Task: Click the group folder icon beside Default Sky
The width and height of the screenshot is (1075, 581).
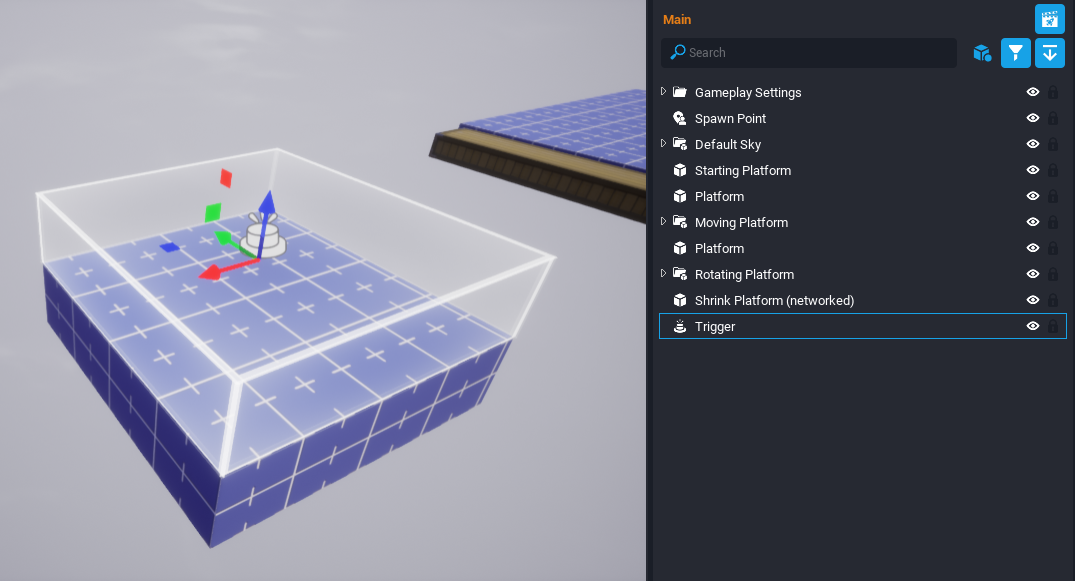Action: pyautogui.click(x=679, y=144)
